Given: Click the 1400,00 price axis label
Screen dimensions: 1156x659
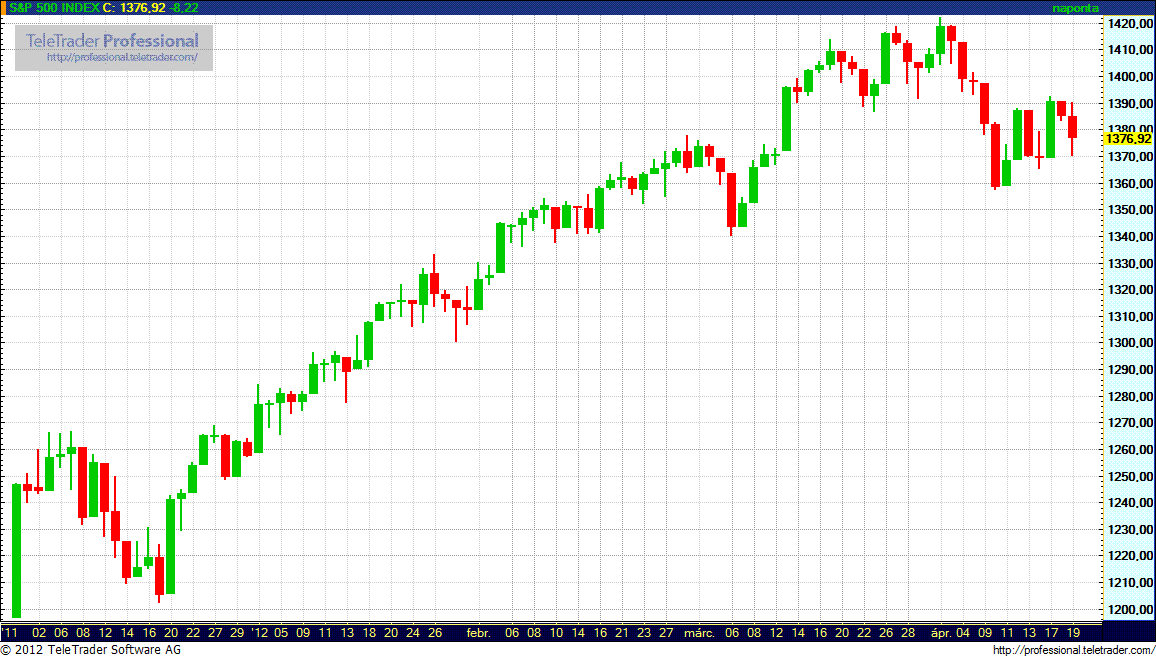Looking at the screenshot, I should 1129,77.
